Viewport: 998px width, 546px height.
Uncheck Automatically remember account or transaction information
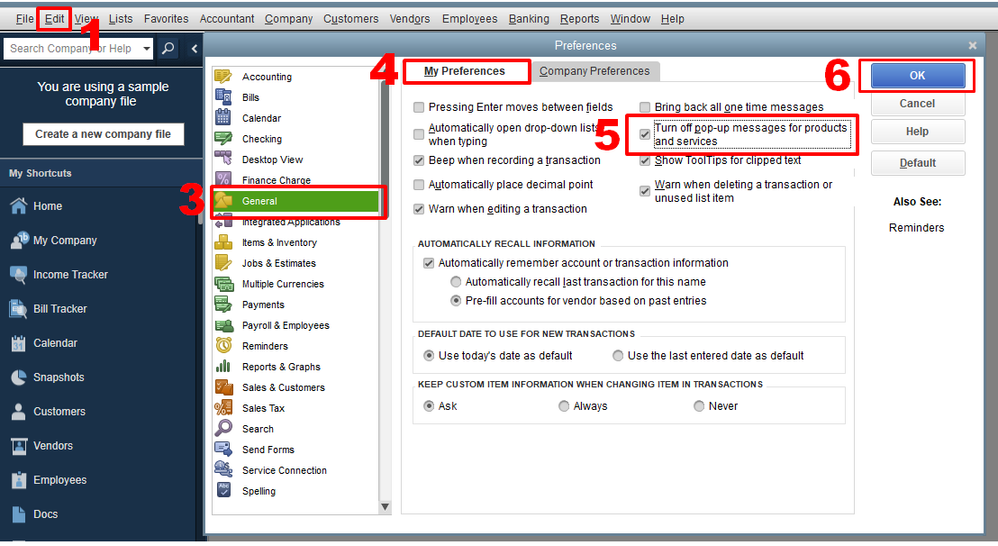[428, 263]
